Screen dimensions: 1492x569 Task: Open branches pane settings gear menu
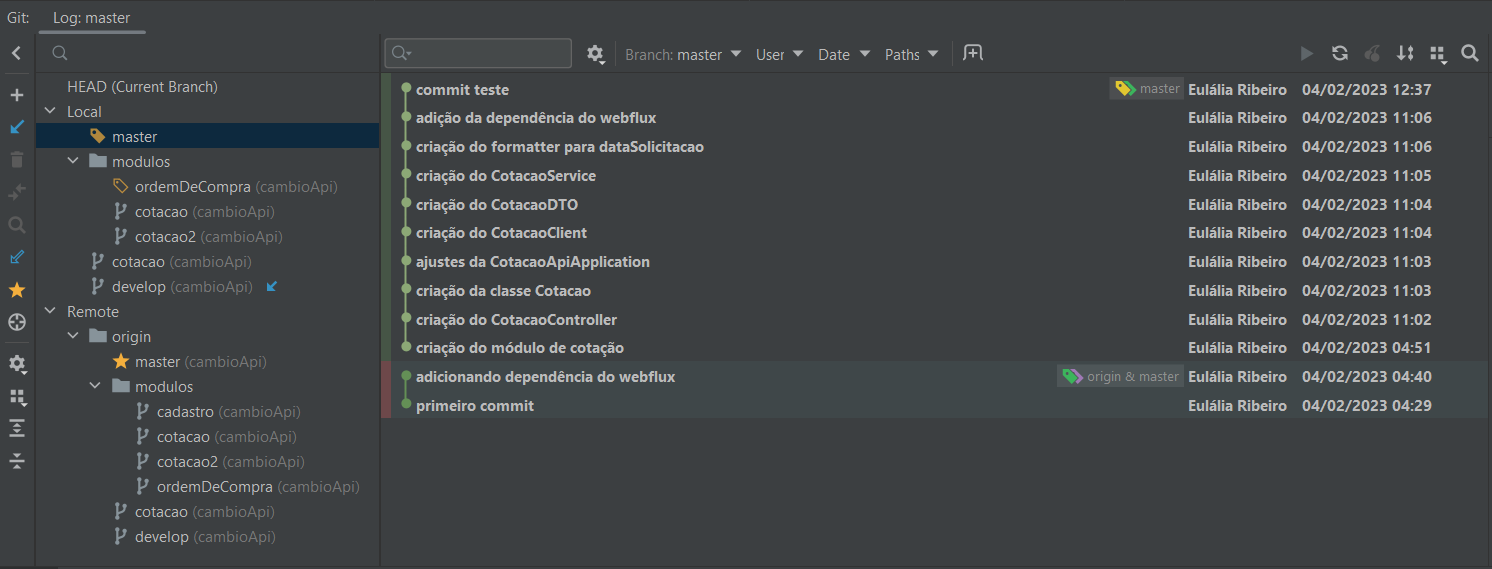16,364
